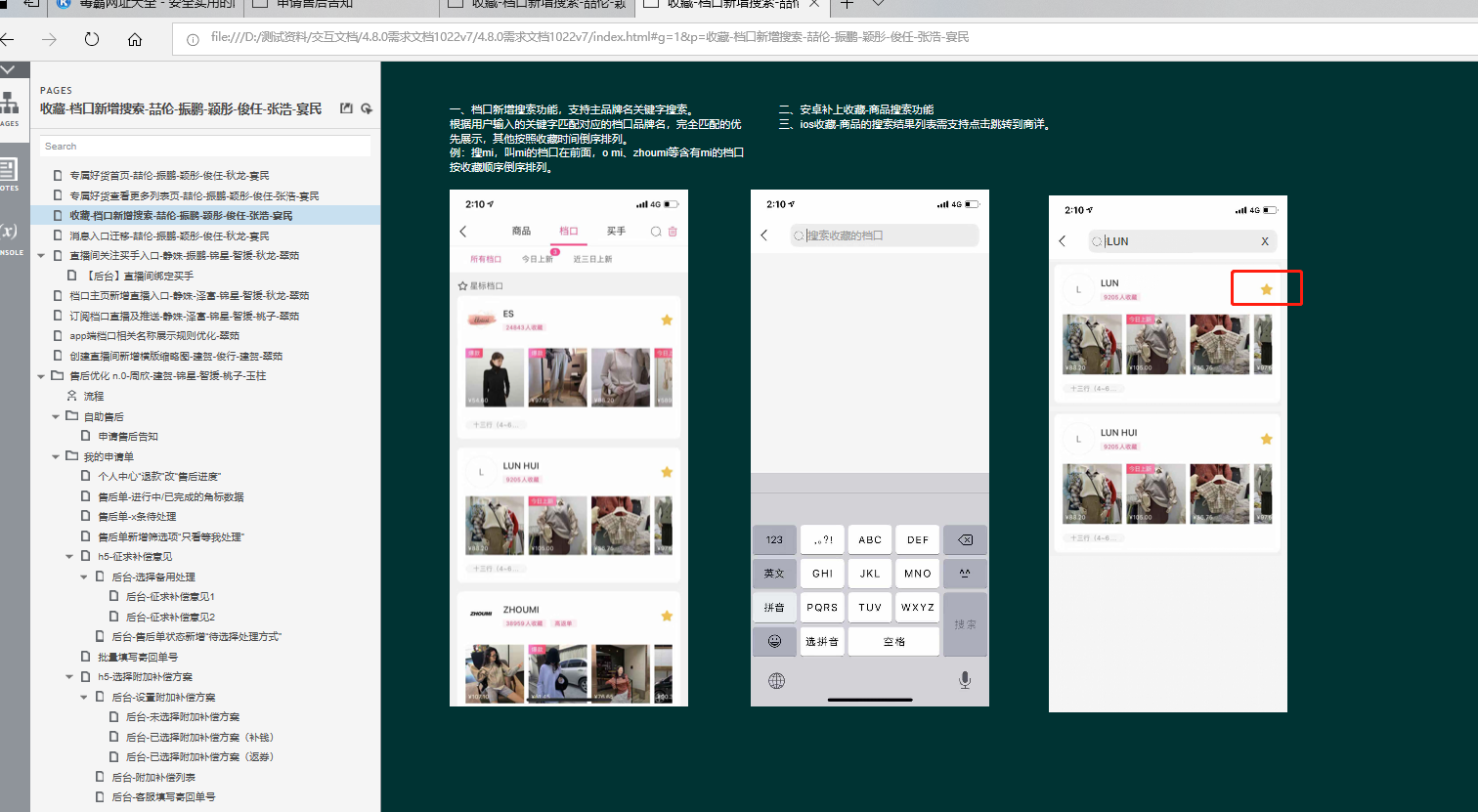
Task: Tap the keyboard backspace key
Action: click(965, 539)
